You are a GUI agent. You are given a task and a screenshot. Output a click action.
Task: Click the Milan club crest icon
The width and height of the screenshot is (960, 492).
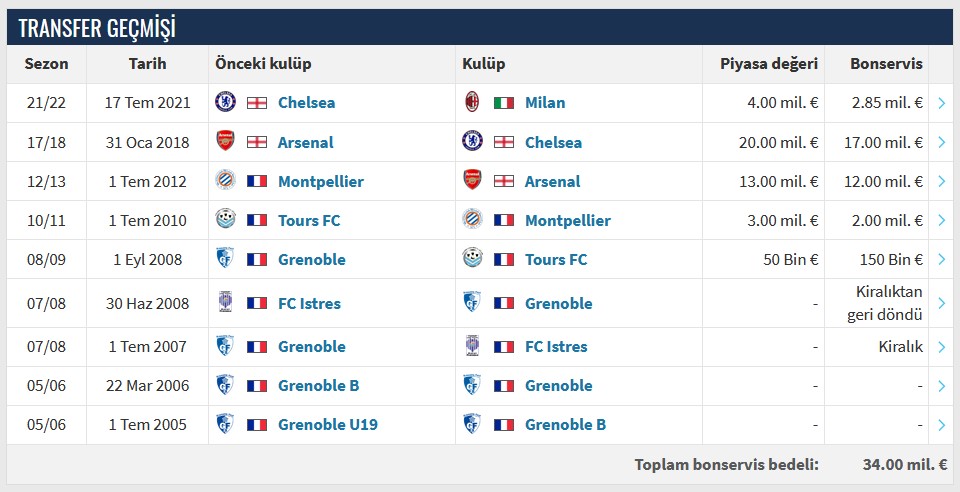(x=472, y=102)
